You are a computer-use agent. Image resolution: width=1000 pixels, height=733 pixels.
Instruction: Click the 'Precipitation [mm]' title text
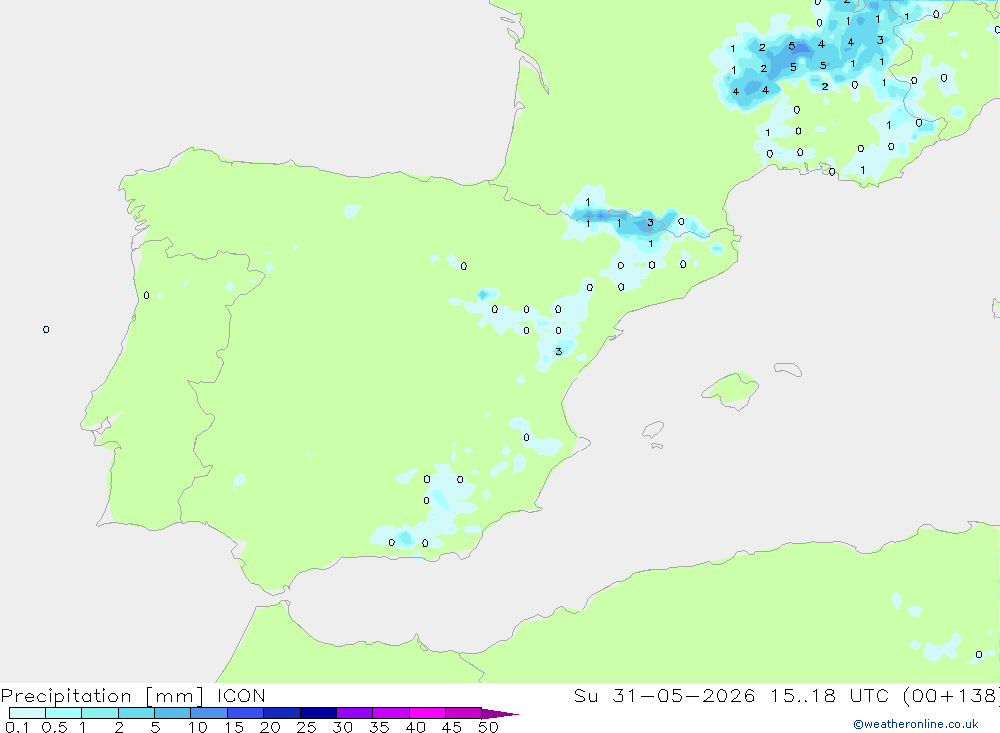click(103, 696)
